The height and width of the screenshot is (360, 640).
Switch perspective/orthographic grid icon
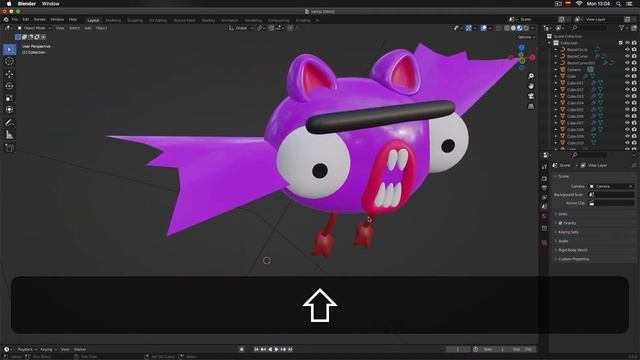tap(531, 107)
